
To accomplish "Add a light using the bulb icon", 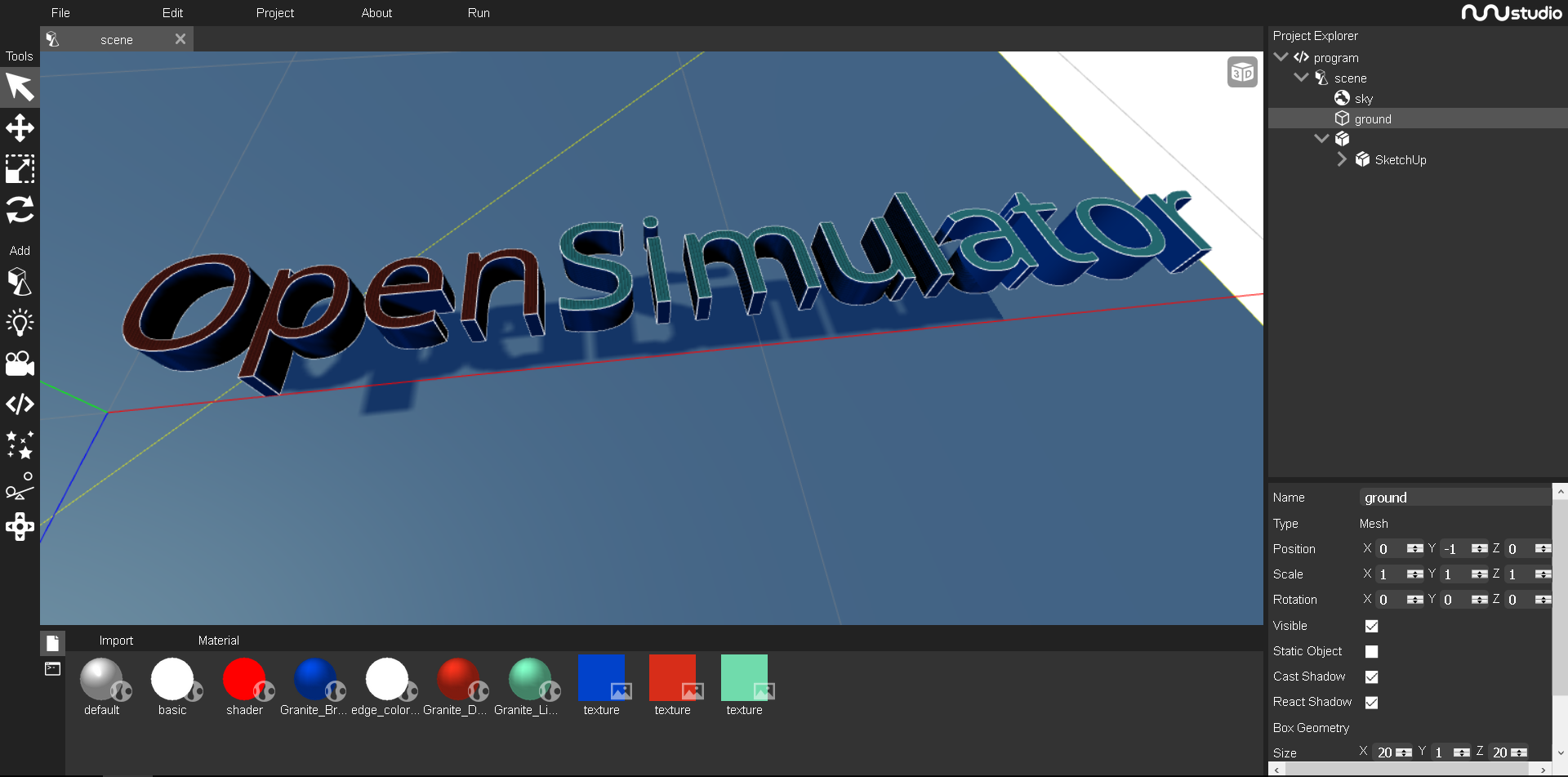I will [x=20, y=323].
